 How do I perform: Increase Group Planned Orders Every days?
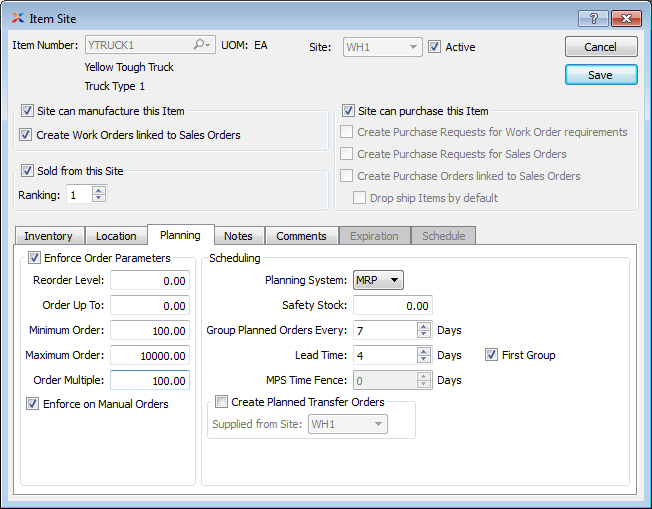pyautogui.click(x=424, y=325)
